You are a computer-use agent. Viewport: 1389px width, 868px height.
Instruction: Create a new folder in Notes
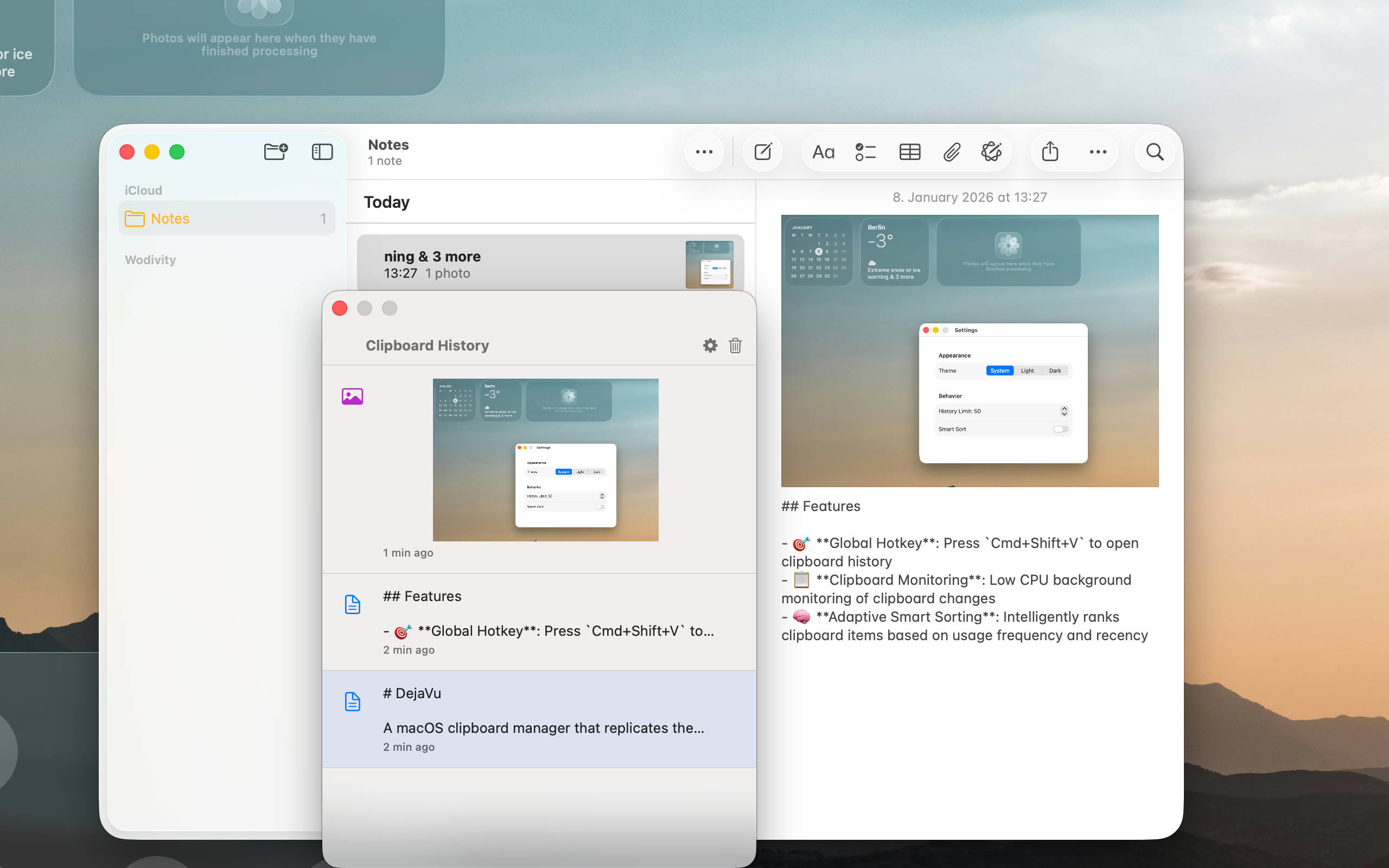click(x=276, y=151)
